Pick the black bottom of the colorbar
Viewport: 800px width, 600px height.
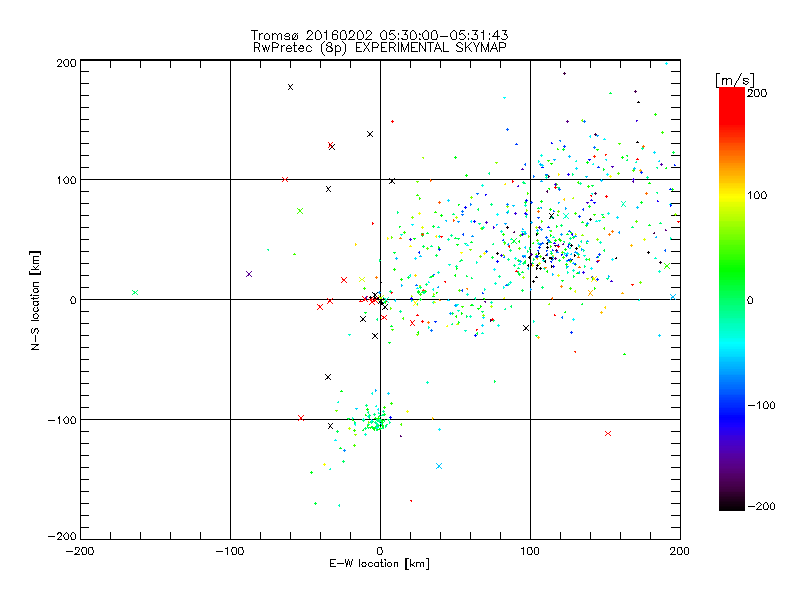click(732, 504)
